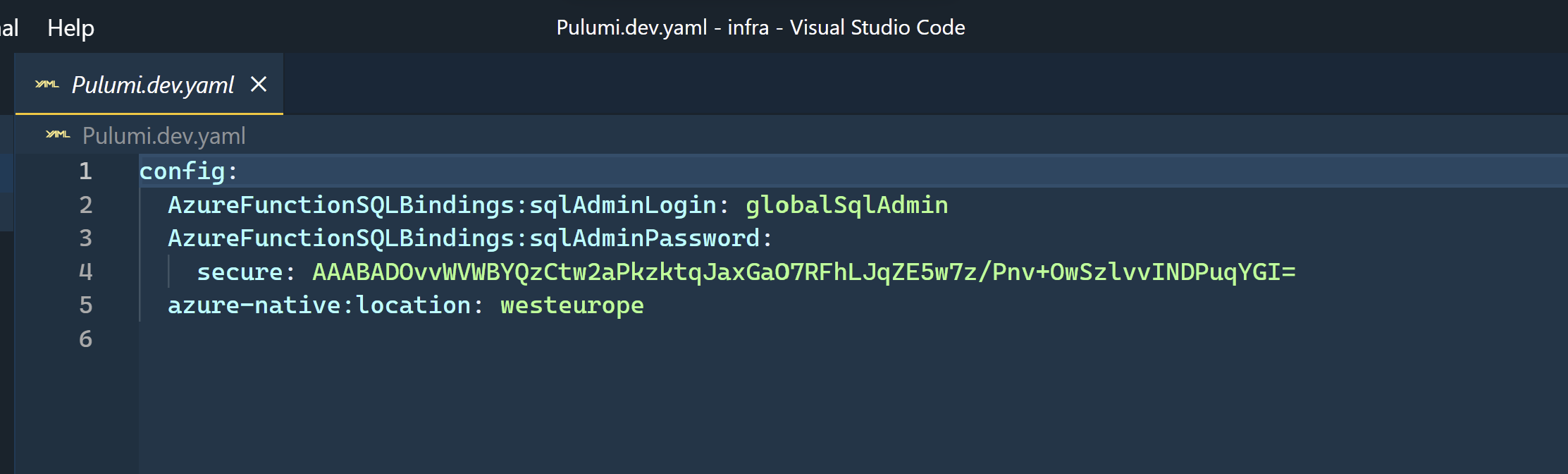Click line number 4 in the gutter

[x=85, y=271]
